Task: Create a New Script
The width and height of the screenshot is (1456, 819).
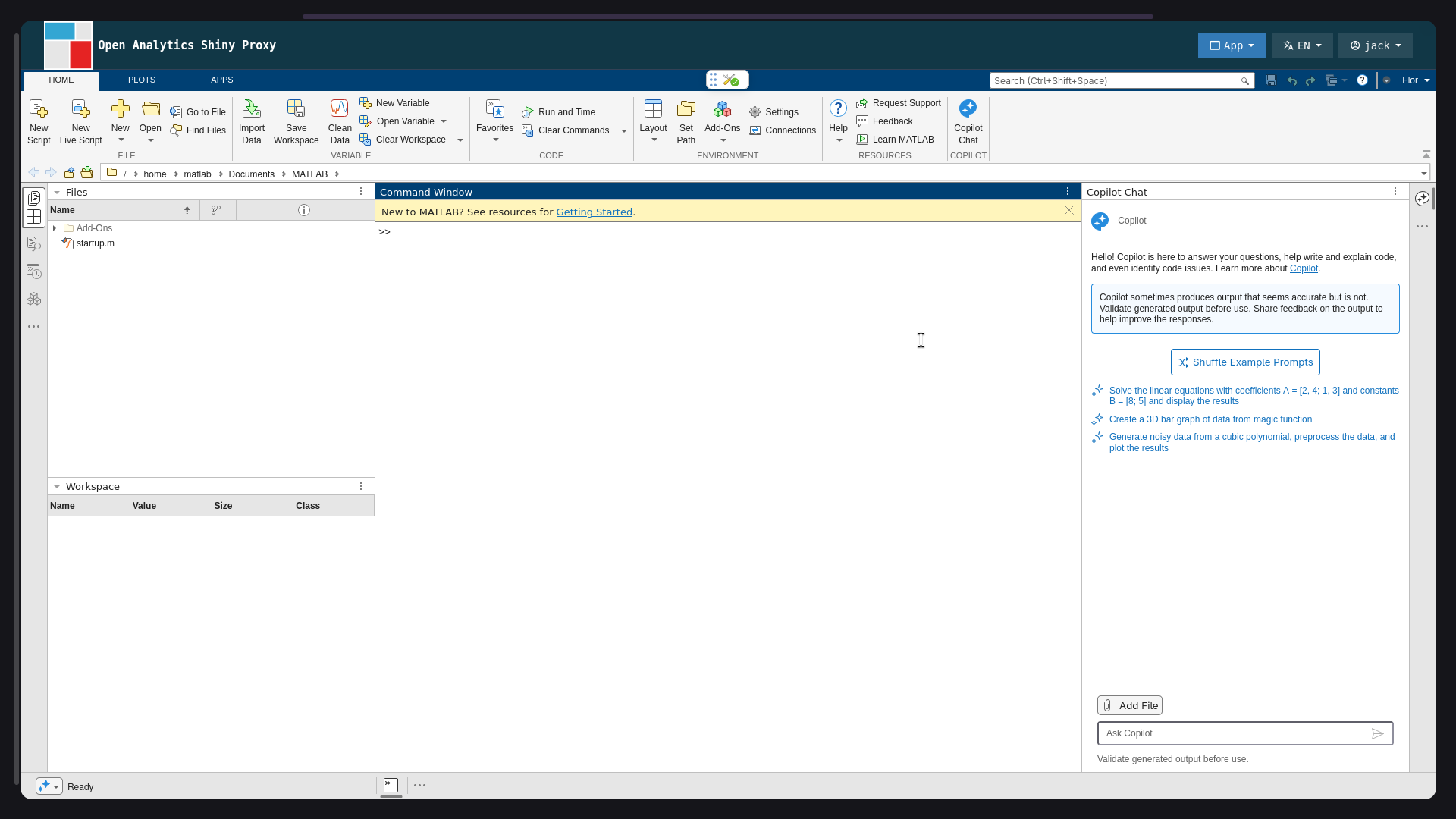Action: coord(39,121)
